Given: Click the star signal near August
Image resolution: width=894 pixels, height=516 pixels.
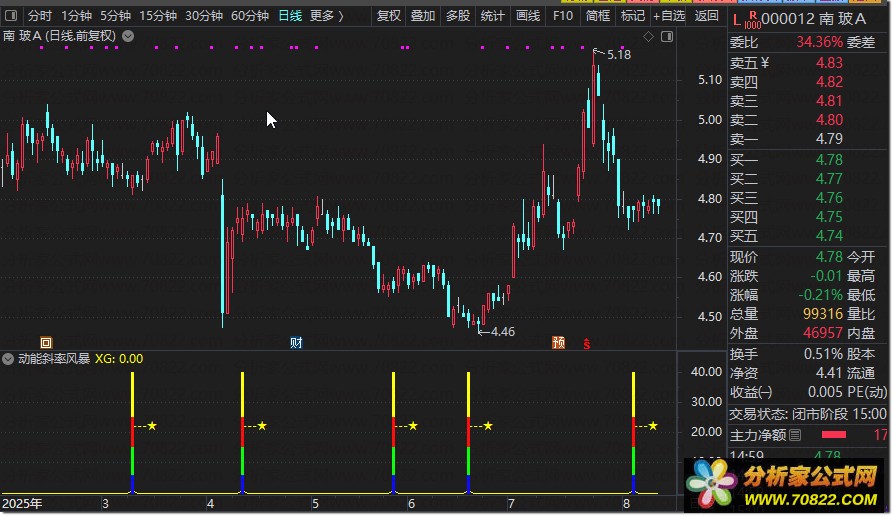Looking at the screenshot, I should pos(653,426).
